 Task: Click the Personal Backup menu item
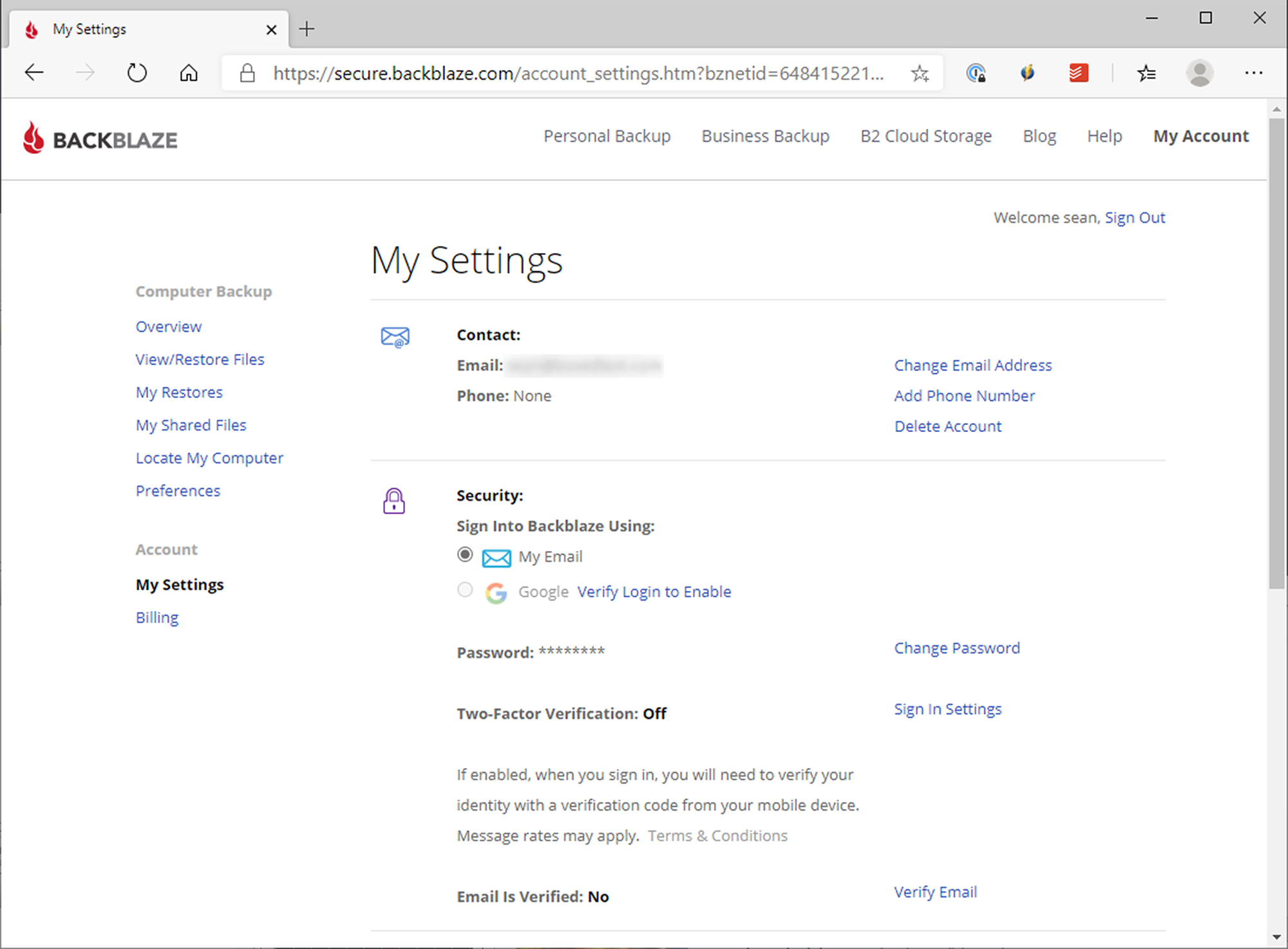[x=608, y=136]
